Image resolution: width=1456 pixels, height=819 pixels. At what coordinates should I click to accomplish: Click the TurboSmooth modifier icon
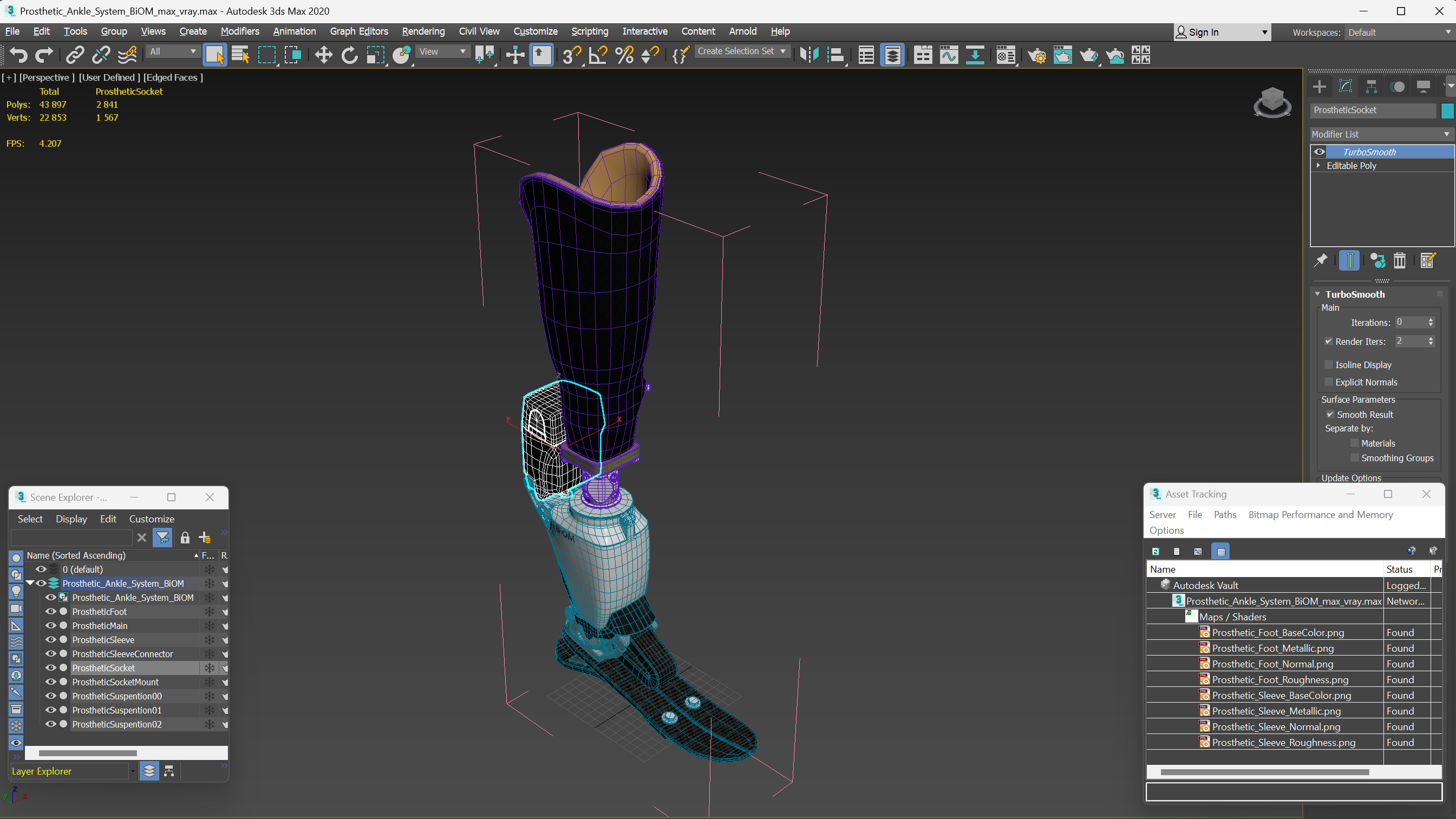pos(1320,151)
